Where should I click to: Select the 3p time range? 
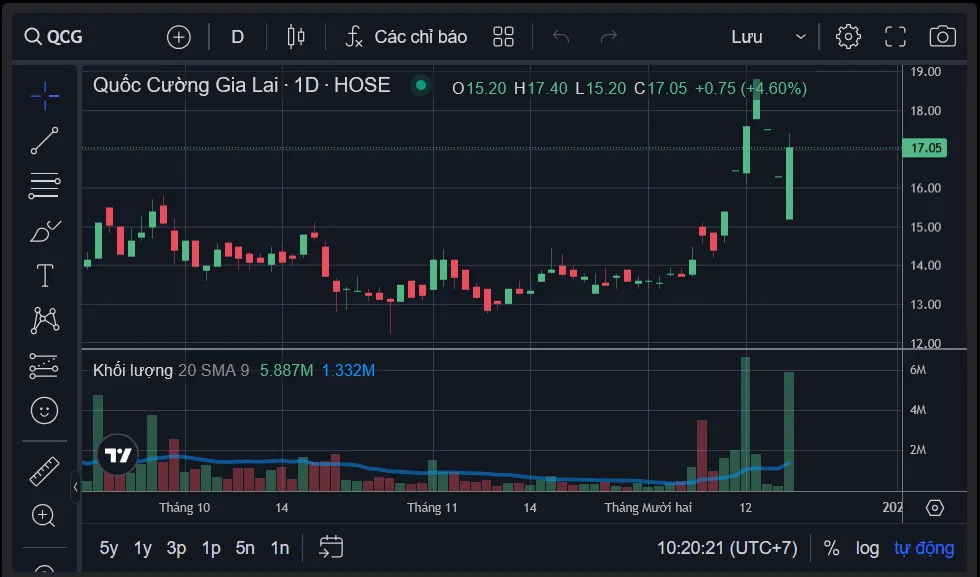[x=176, y=548]
